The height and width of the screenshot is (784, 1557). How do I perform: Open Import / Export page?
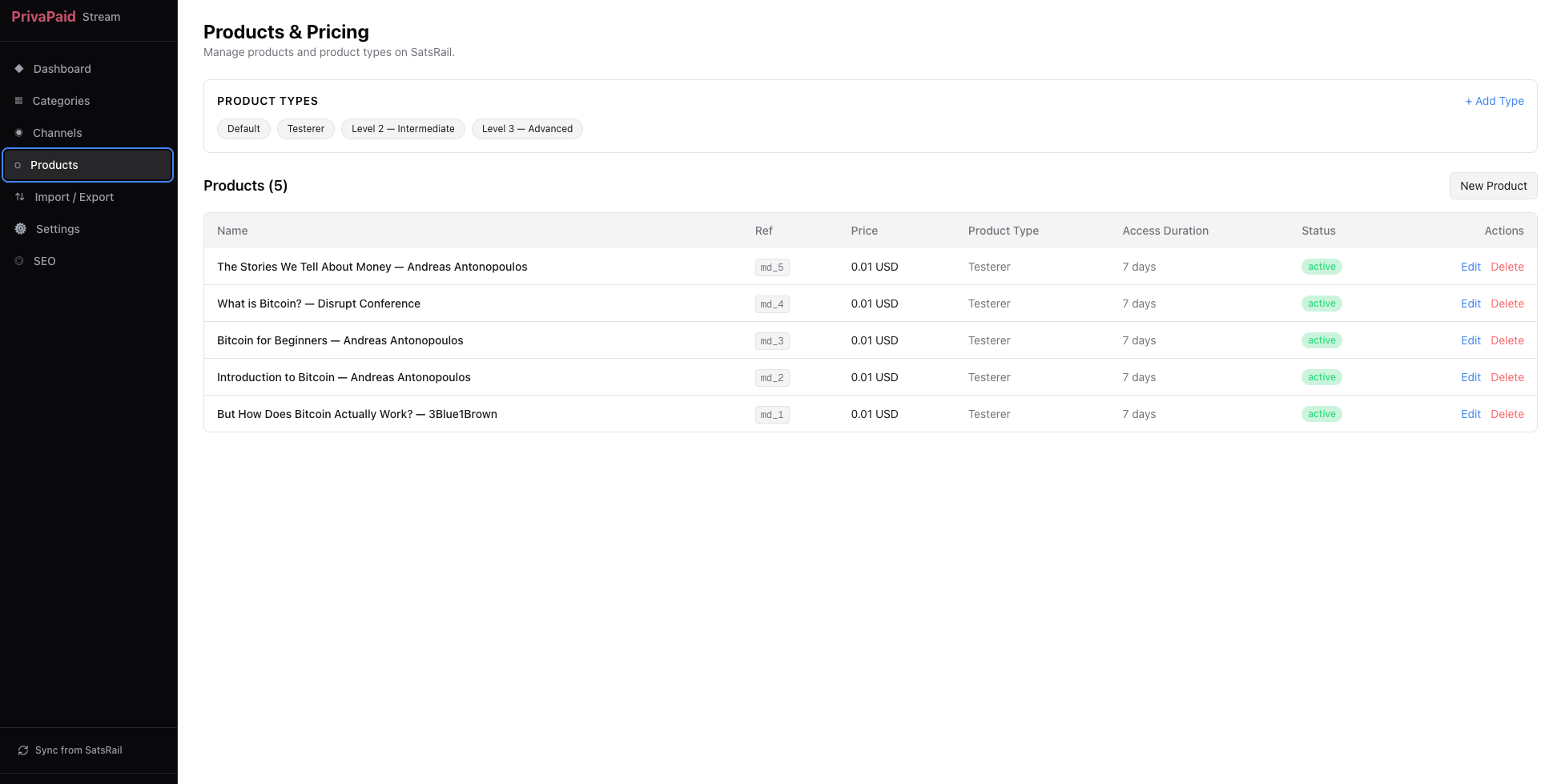pos(88,197)
